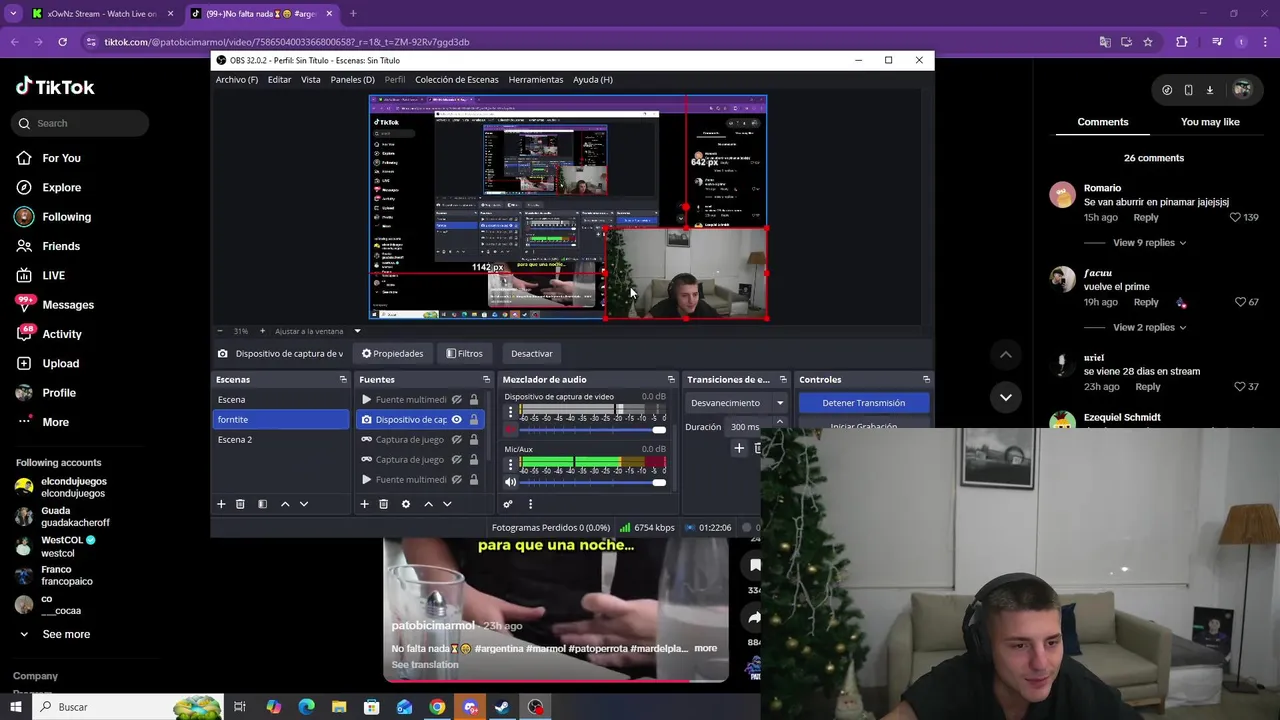Unlock first Captura de juego lock
1280x720 pixels.
474,440
